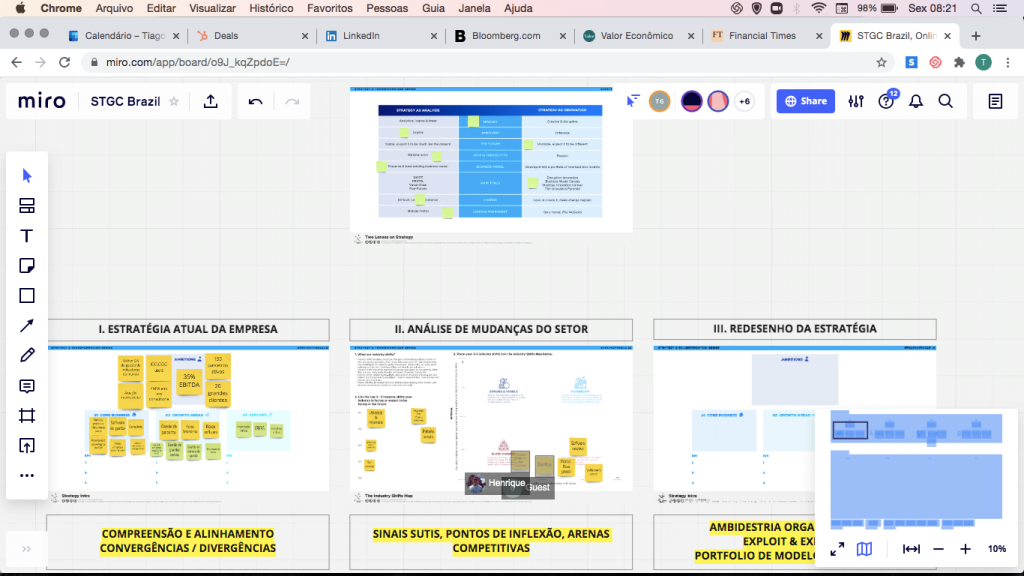Select the Text tool in left toolbar
This screenshot has height=576, width=1024.
(x=27, y=236)
